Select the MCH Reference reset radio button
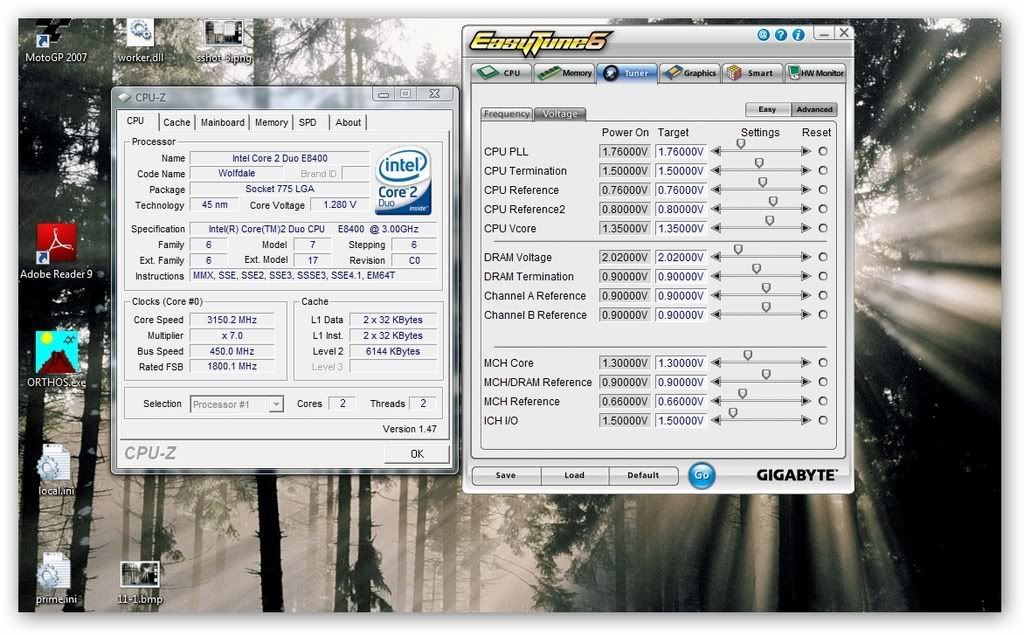Viewport: 1024px width, 635px height. [823, 401]
